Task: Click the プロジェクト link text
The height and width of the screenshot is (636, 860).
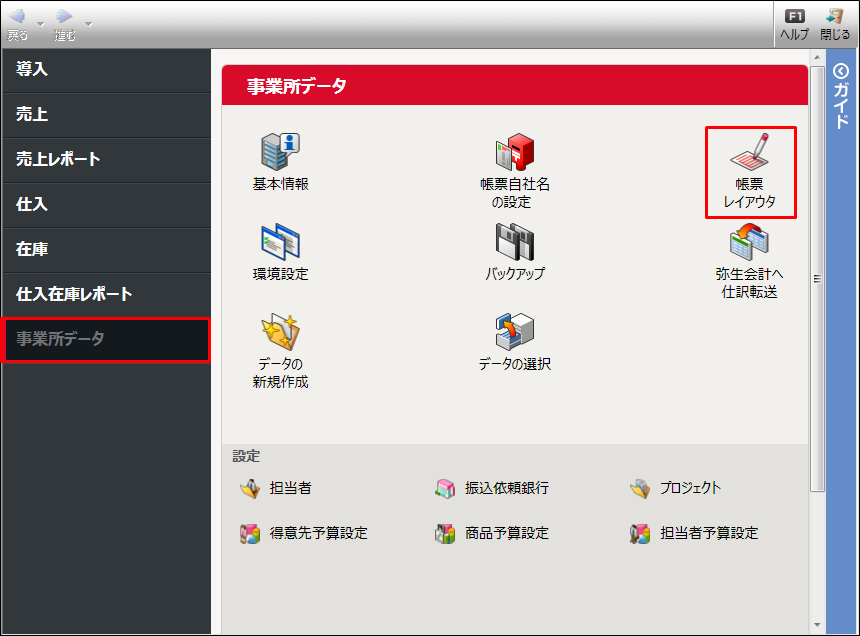Action: 691,488
